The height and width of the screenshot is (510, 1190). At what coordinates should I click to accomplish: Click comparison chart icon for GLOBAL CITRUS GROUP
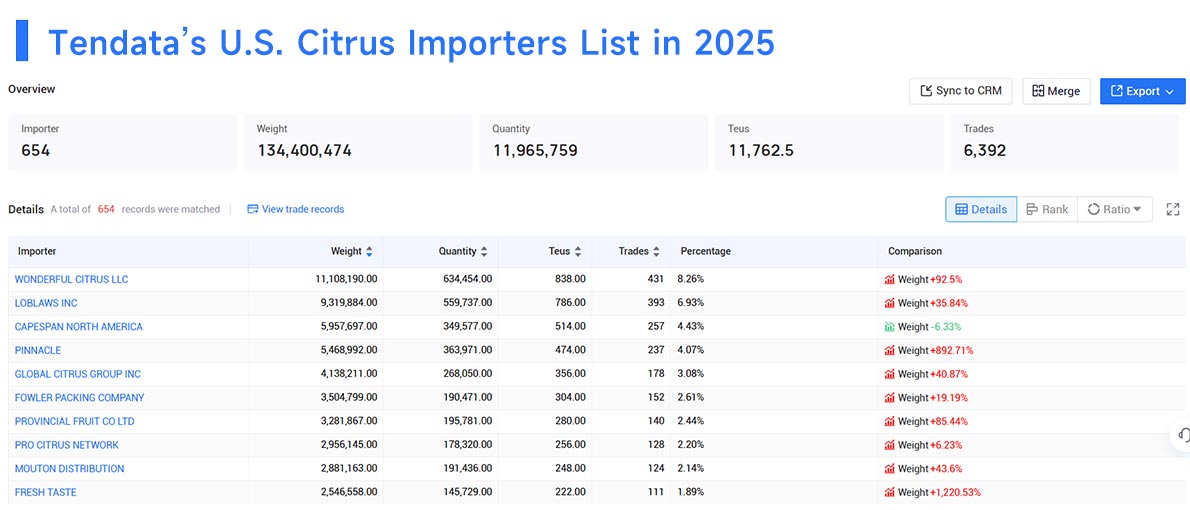point(889,374)
